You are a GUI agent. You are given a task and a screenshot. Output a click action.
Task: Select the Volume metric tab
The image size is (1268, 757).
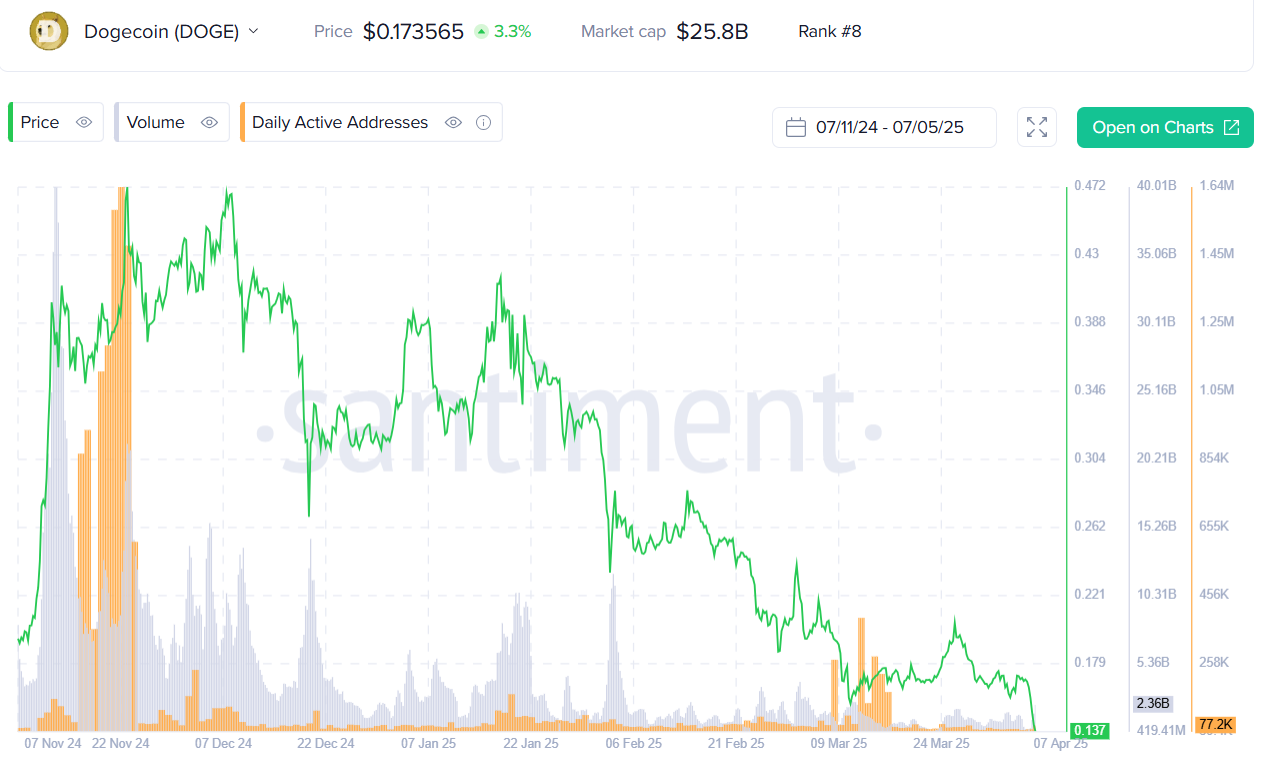[155, 122]
